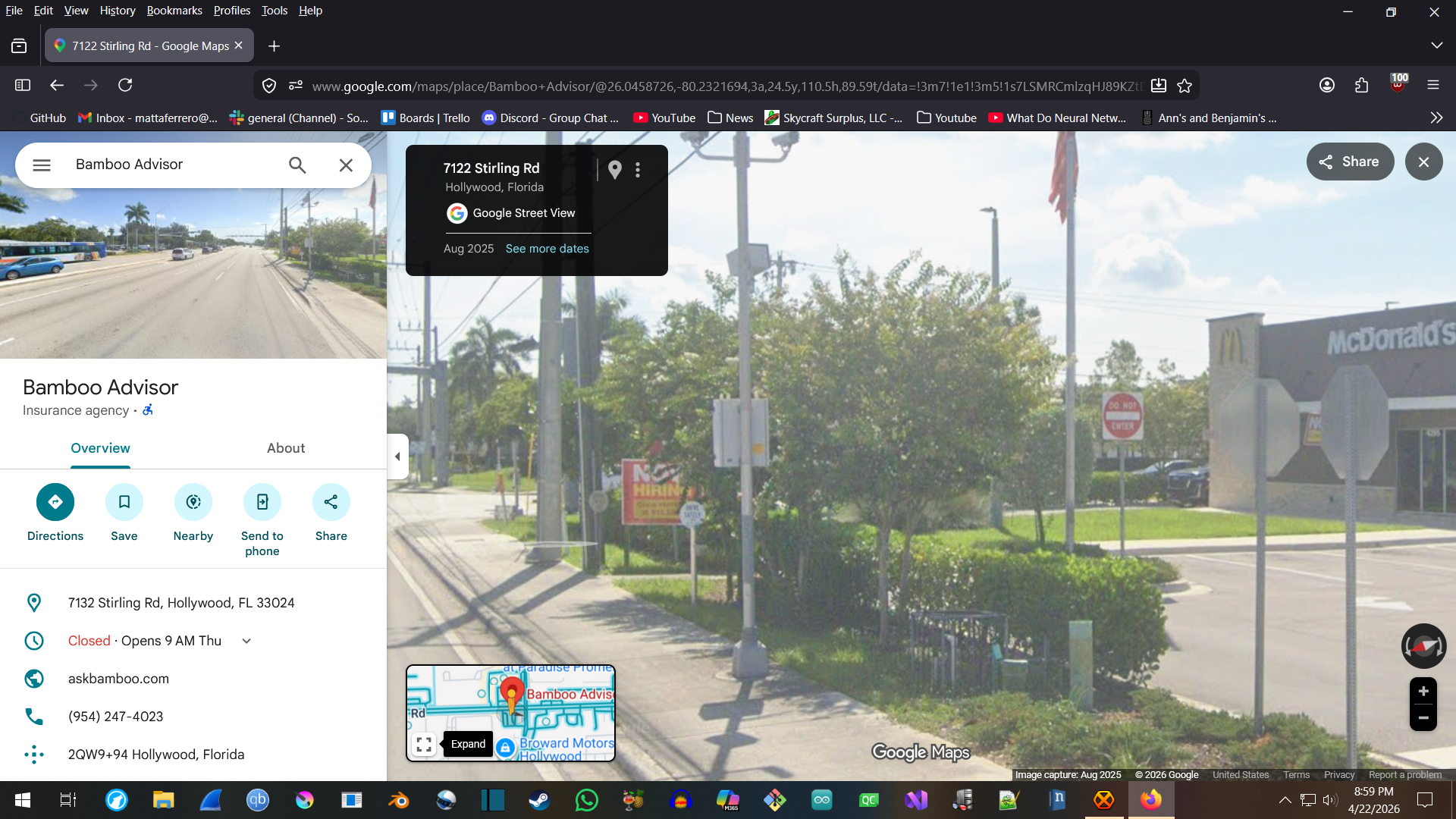Show more bookmarks chevron

(x=1436, y=118)
